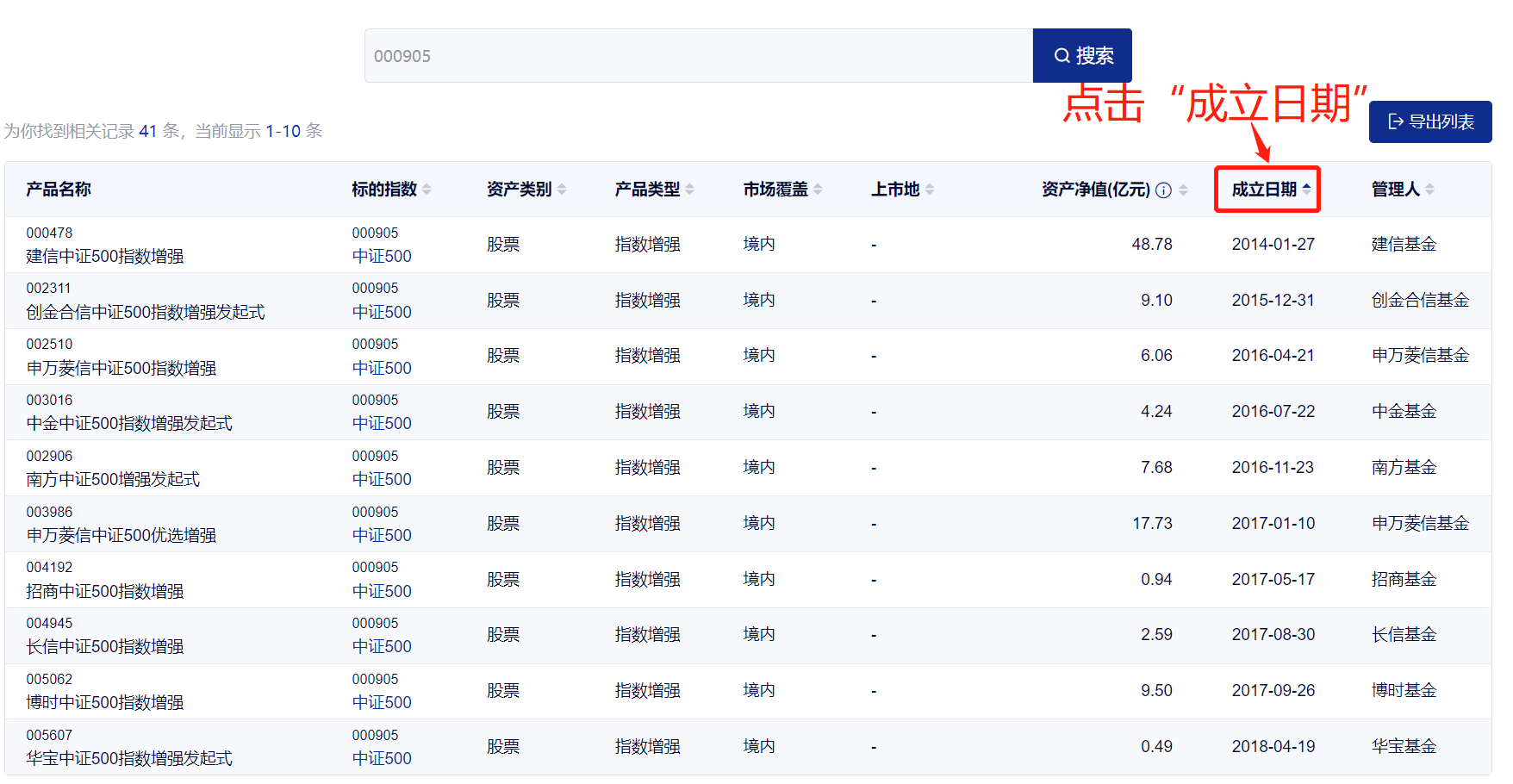Viewport: 1513px width, 784px height.
Task: Focus the search box containing 000905
Action: 698,56
